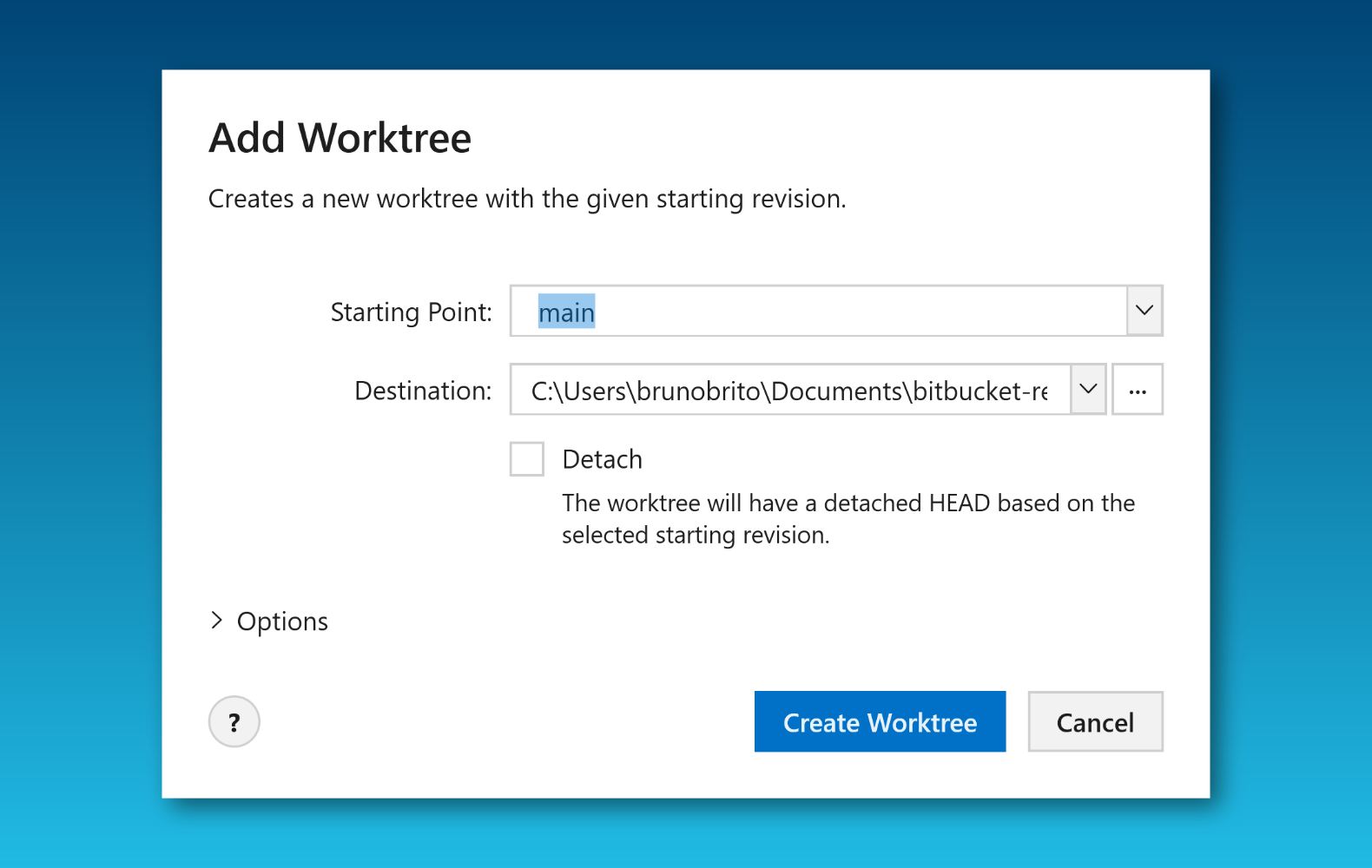Click the highlighted "main" text
Image resolution: width=1372 pixels, height=868 pixels.
tap(566, 312)
